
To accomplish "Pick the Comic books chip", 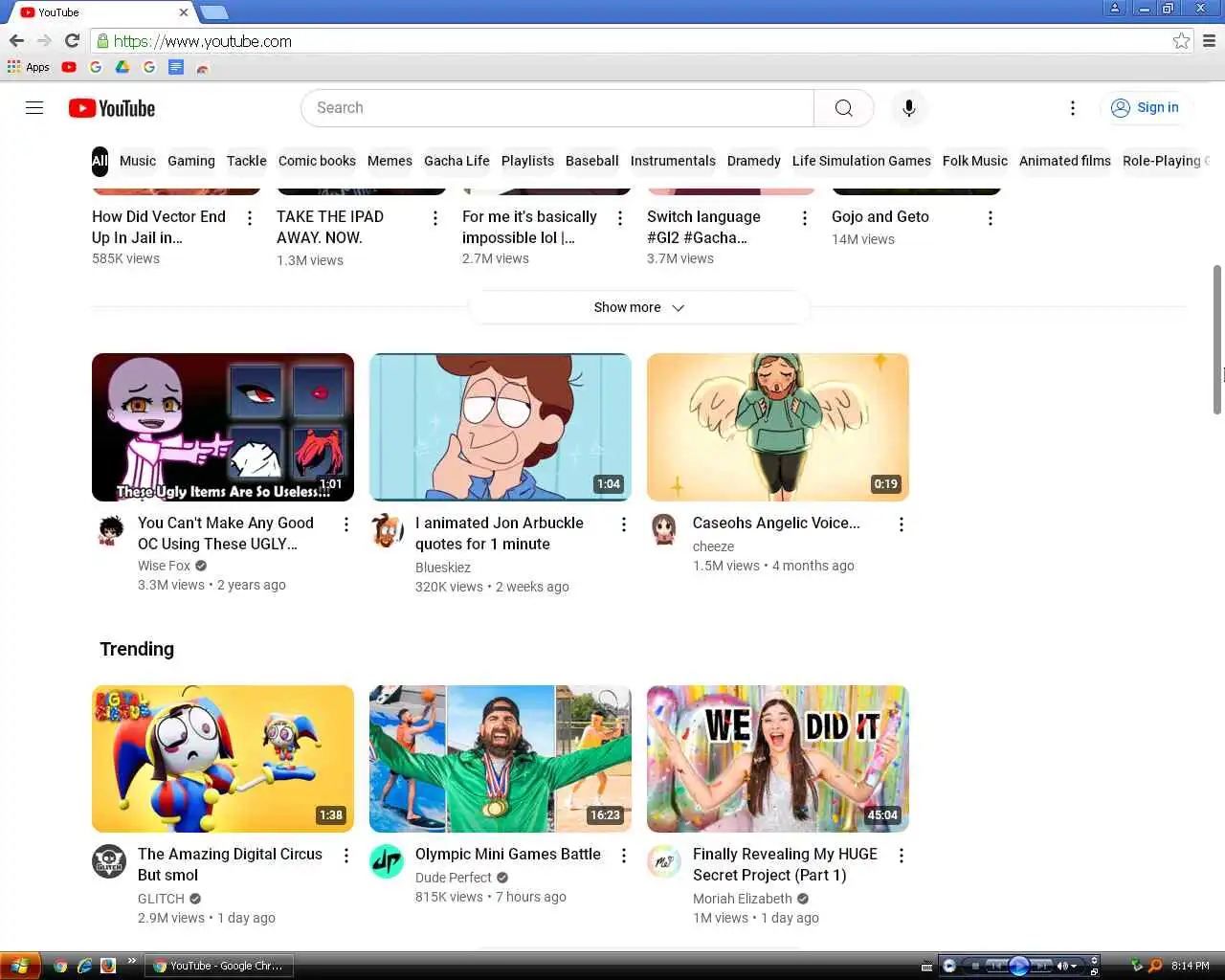I will tap(317, 161).
